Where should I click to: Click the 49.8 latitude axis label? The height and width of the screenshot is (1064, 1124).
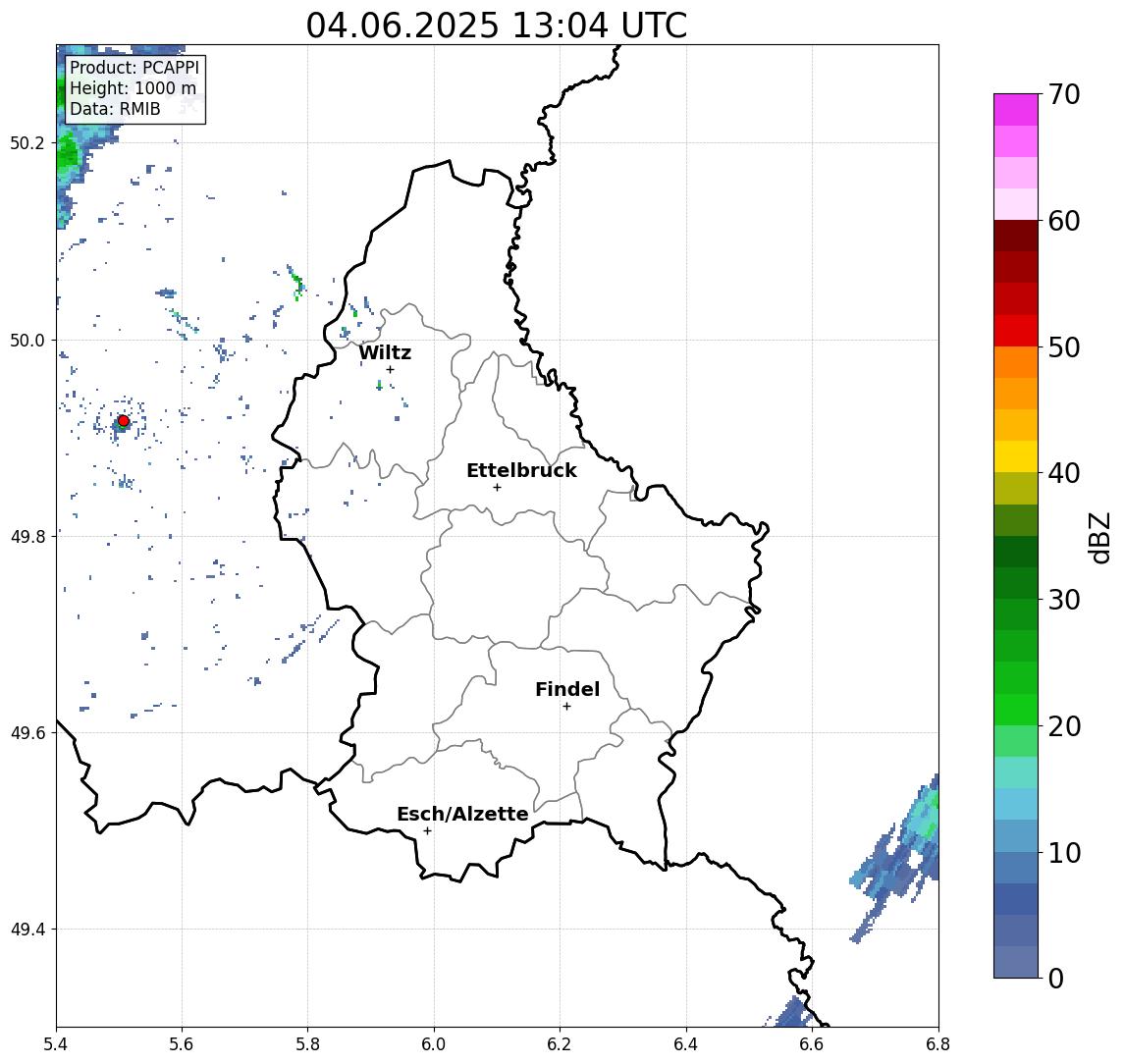point(27,537)
